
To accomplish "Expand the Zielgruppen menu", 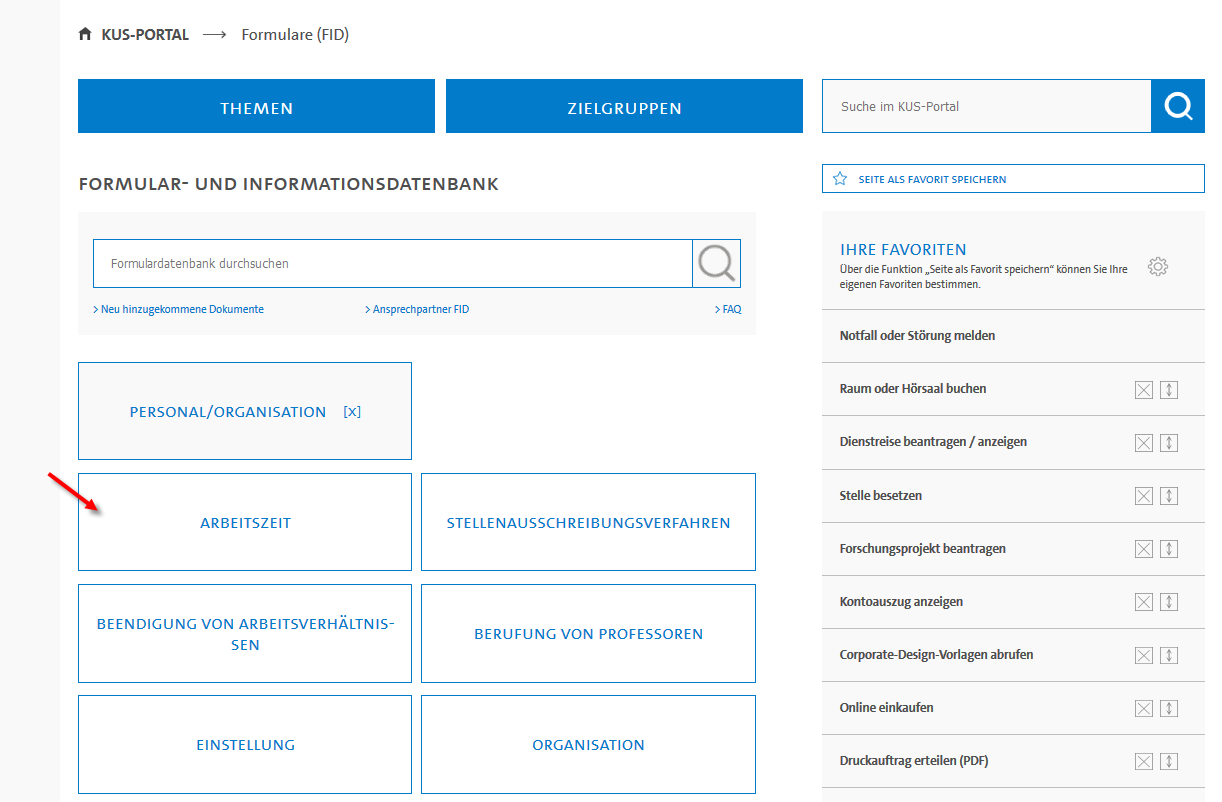I will 624,107.
